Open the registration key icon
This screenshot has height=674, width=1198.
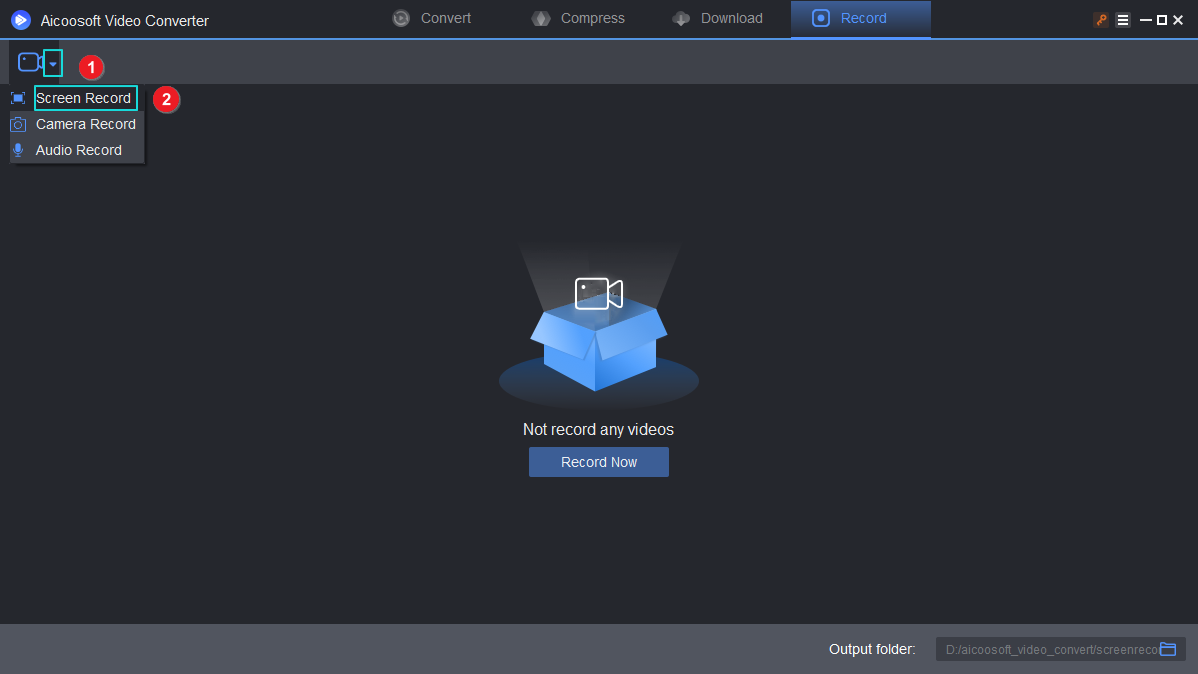(x=1101, y=21)
